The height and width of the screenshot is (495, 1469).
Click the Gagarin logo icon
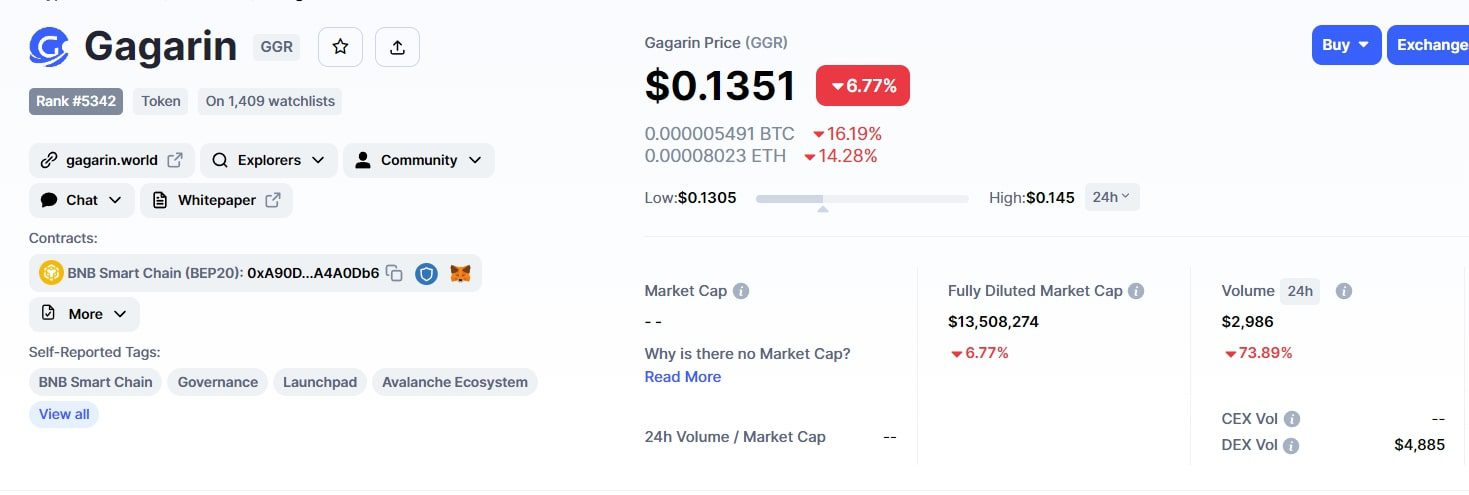point(49,46)
